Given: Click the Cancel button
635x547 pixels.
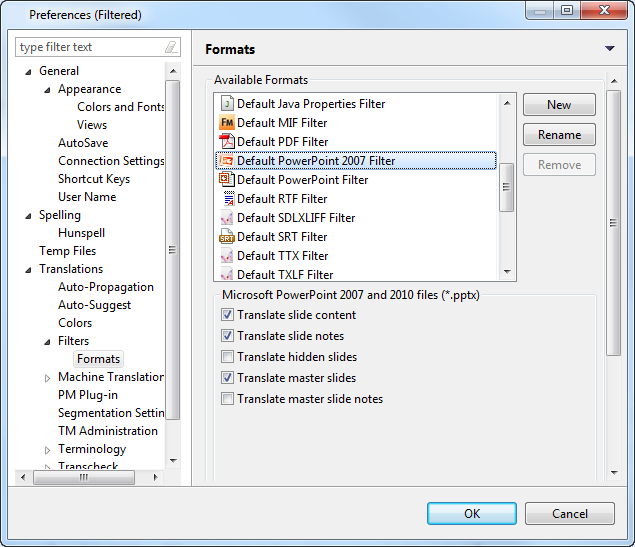Looking at the screenshot, I should click(x=569, y=513).
